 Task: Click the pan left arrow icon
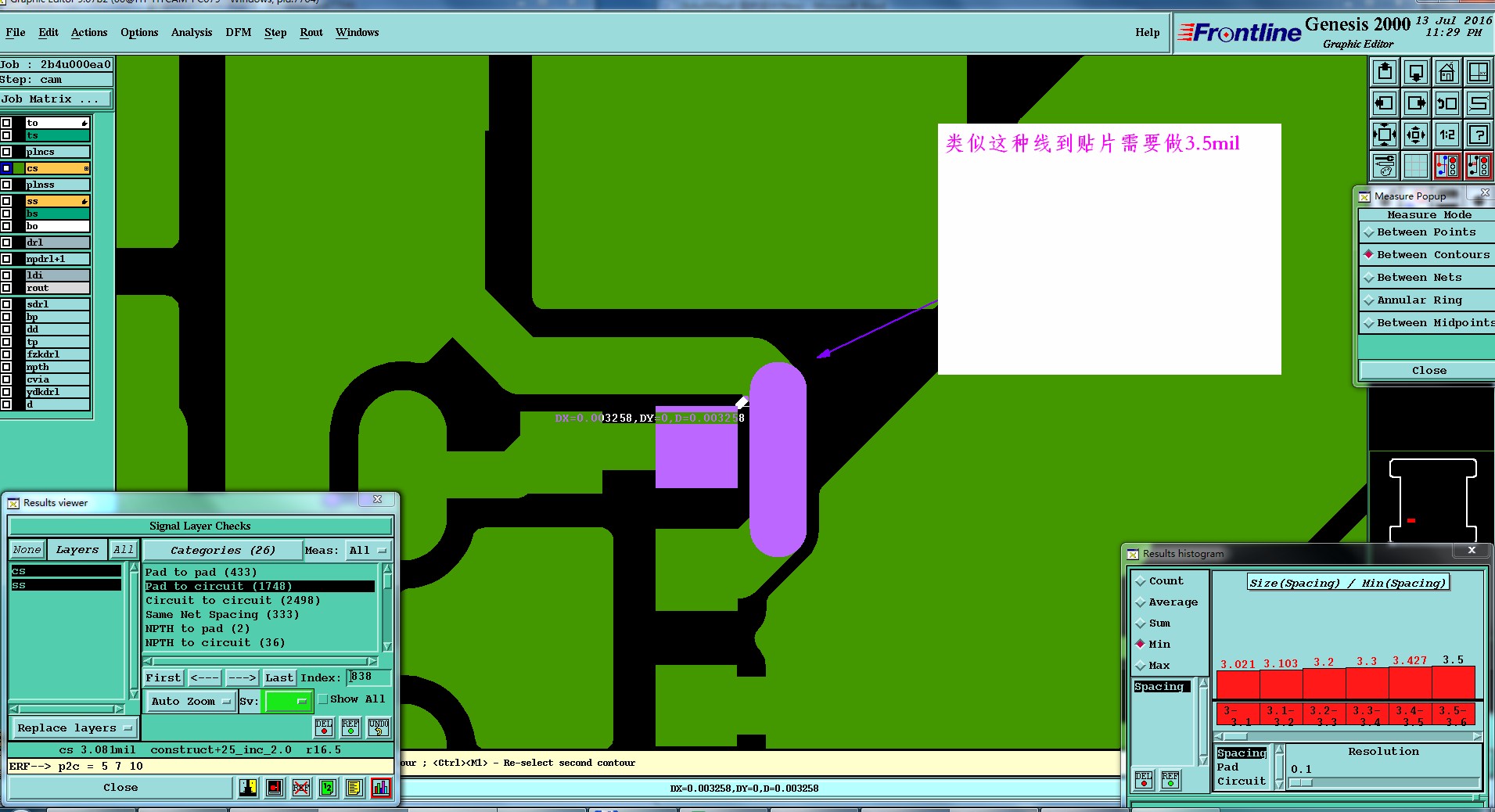click(x=1385, y=103)
